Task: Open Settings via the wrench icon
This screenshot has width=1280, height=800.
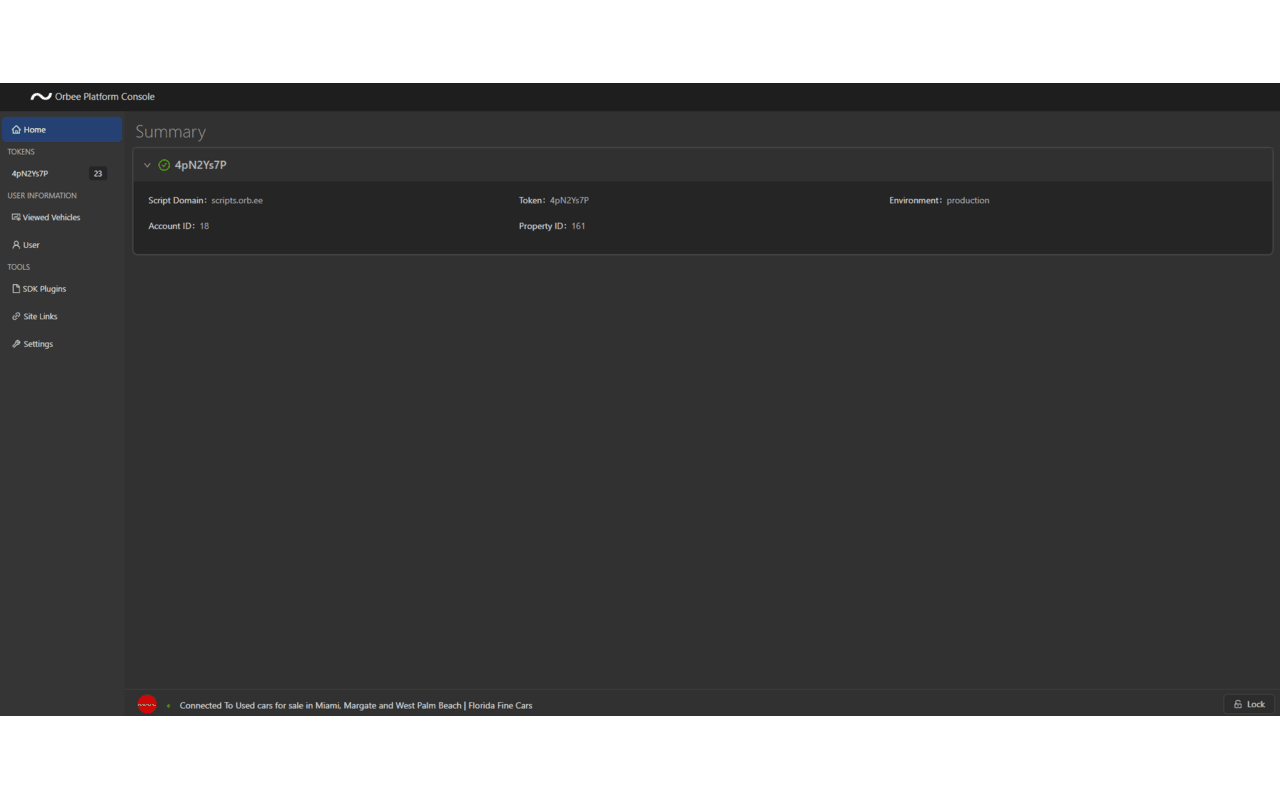Action: tap(14, 344)
